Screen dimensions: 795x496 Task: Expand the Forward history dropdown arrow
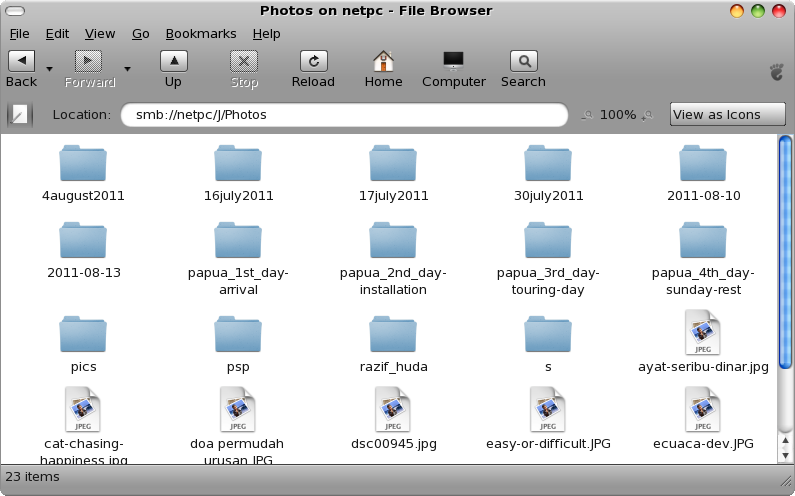(127, 69)
